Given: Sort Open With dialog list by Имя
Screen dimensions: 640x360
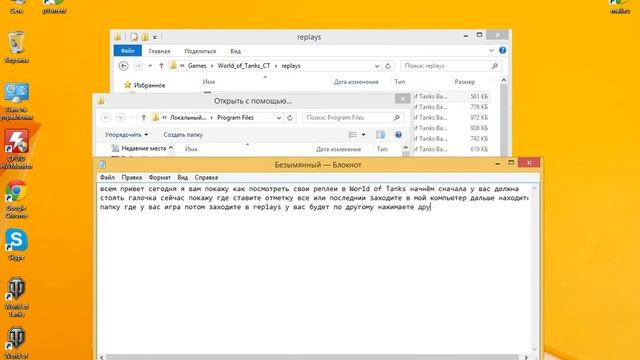Looking at the screenshot, I should tap(191, 149).
